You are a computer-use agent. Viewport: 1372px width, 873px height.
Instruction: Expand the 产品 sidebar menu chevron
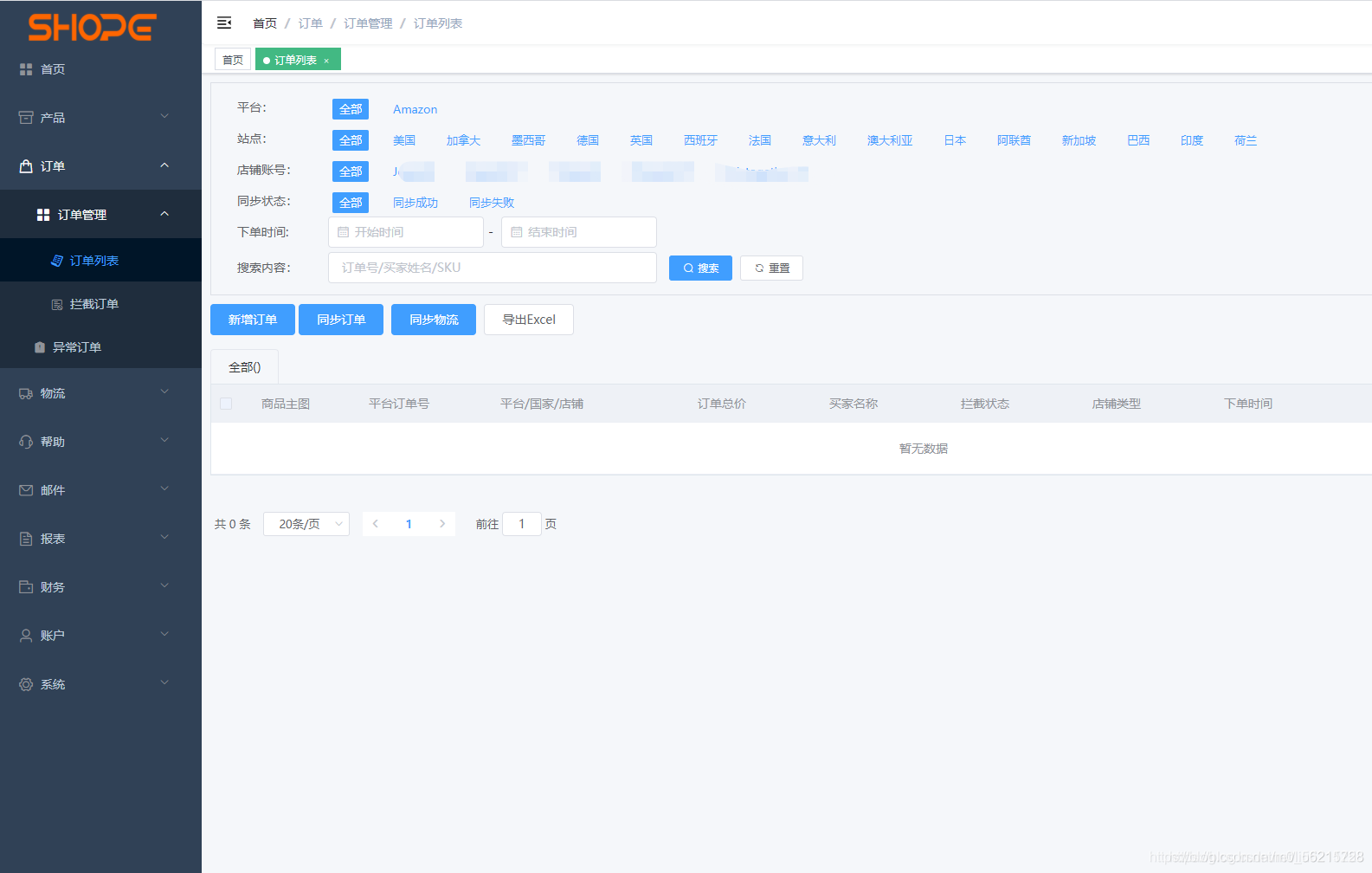(x=164, y=116)
